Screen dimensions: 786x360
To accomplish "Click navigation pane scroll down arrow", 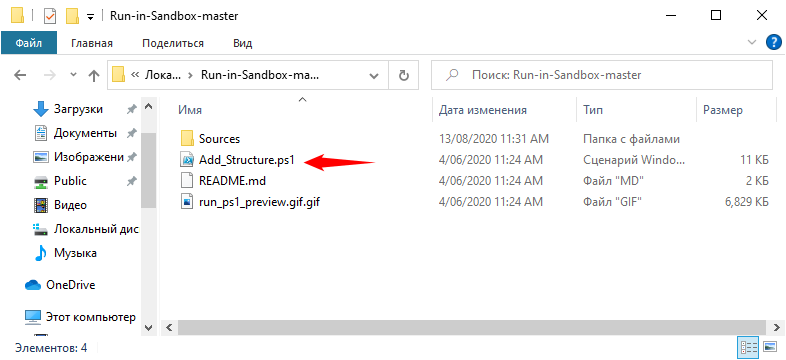I will click(148, 327).
